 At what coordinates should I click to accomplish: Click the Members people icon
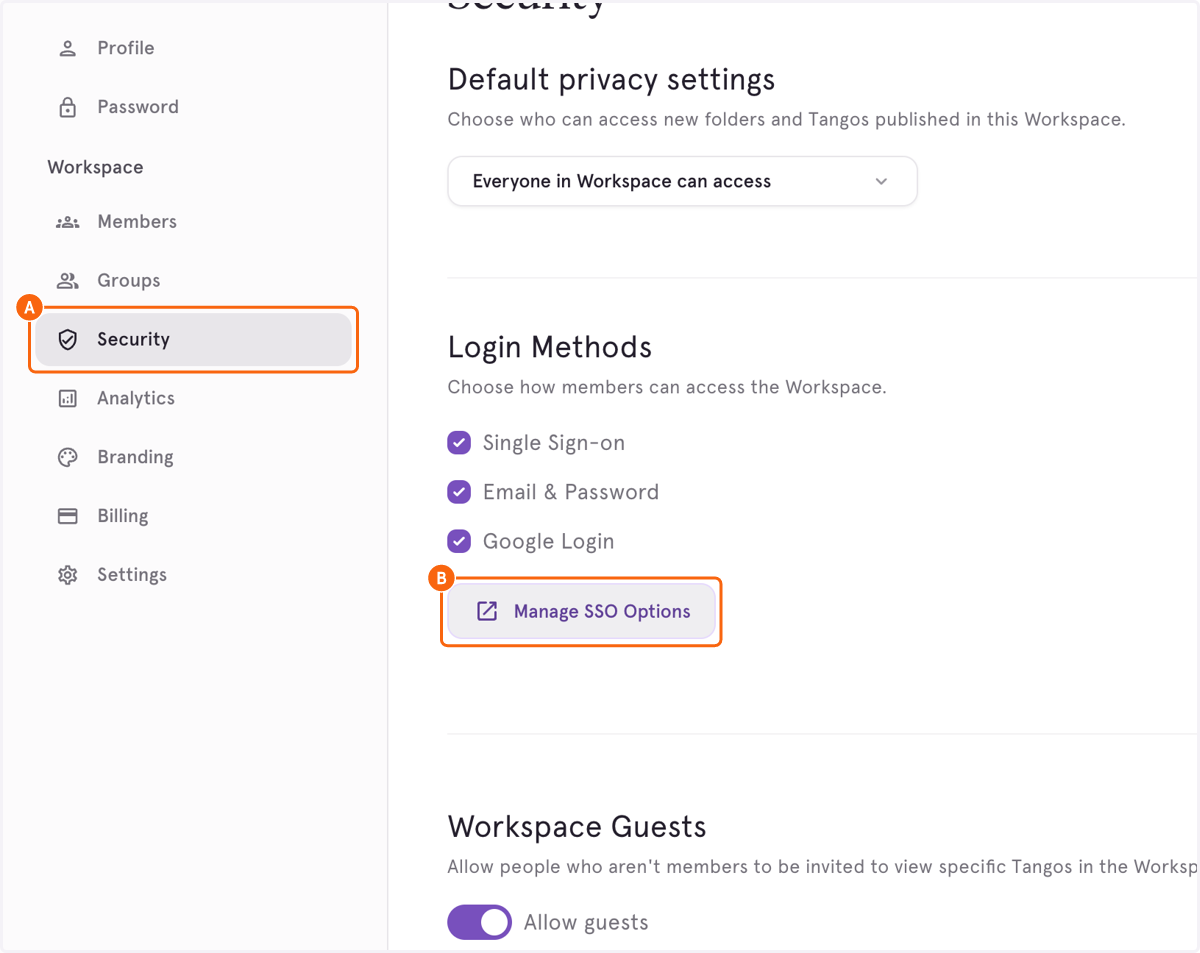click(x=68, y=222)
